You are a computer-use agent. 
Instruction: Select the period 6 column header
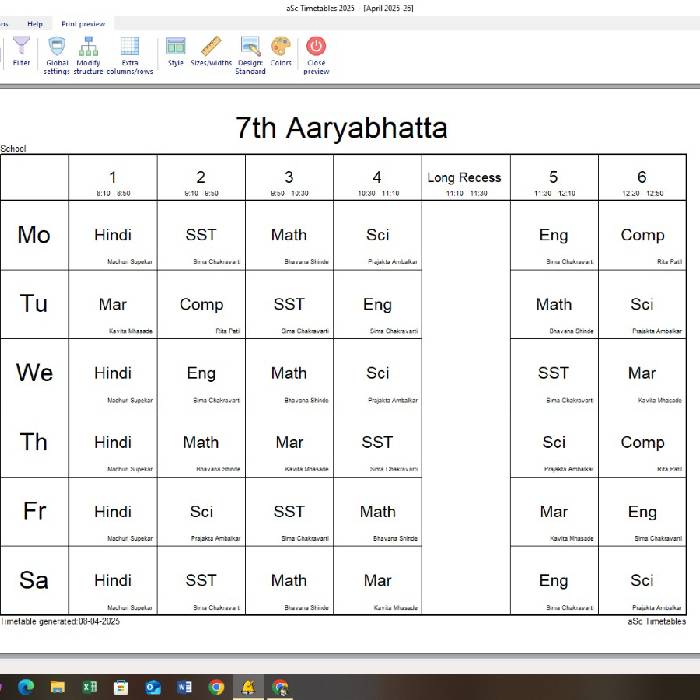coord(642,178)
